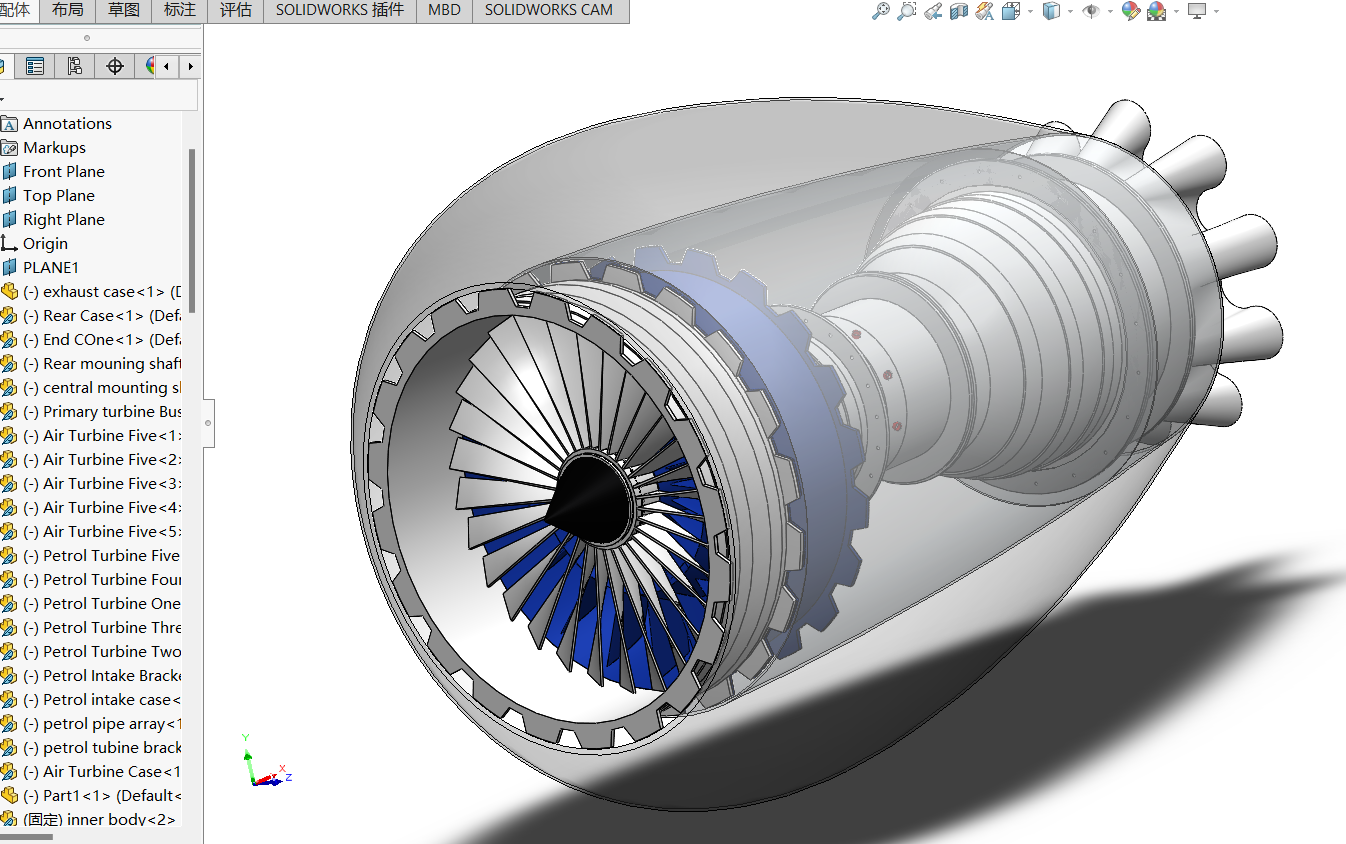This screenshot has width=1346, height=844.
Task: Activate the Section View tool
Action: [959, 12]
